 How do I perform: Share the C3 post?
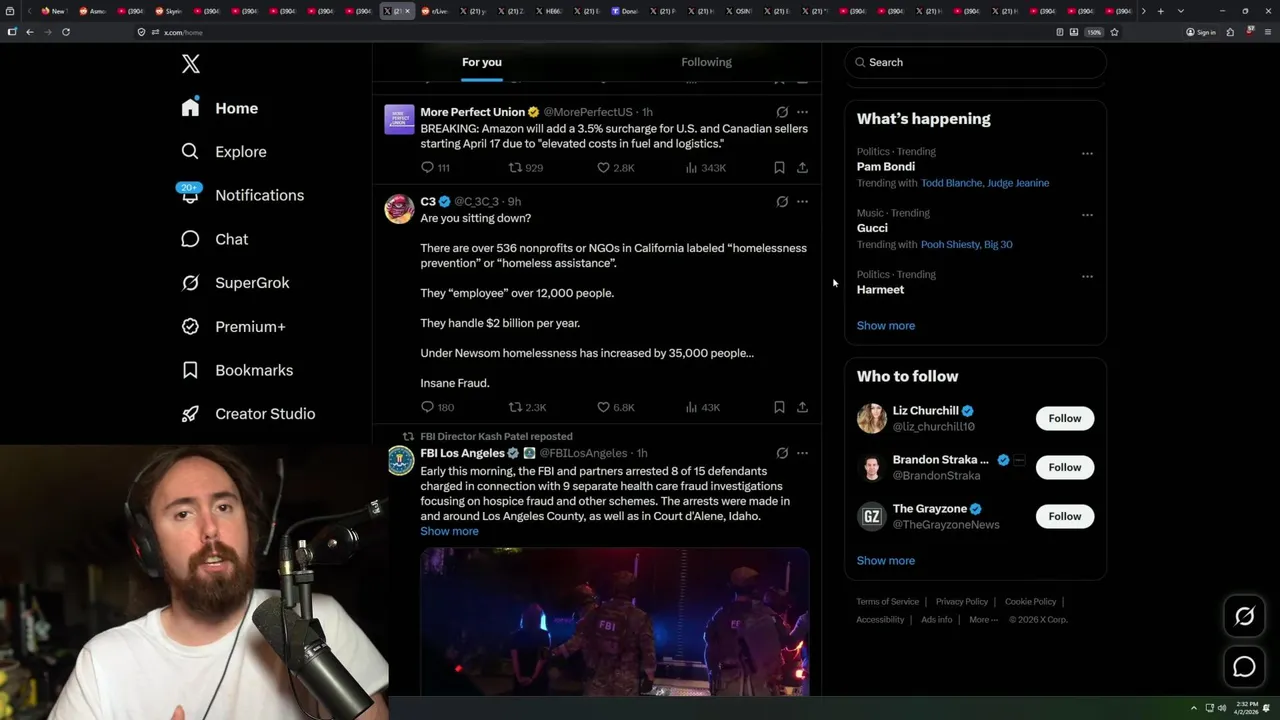pos(802,407)
